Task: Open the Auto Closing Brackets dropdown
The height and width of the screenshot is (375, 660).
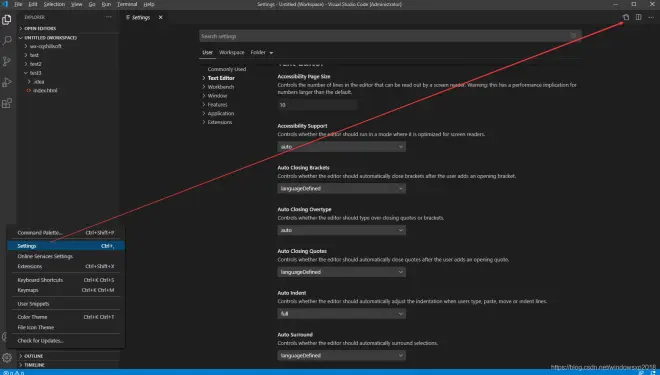Action: (341, 188)
